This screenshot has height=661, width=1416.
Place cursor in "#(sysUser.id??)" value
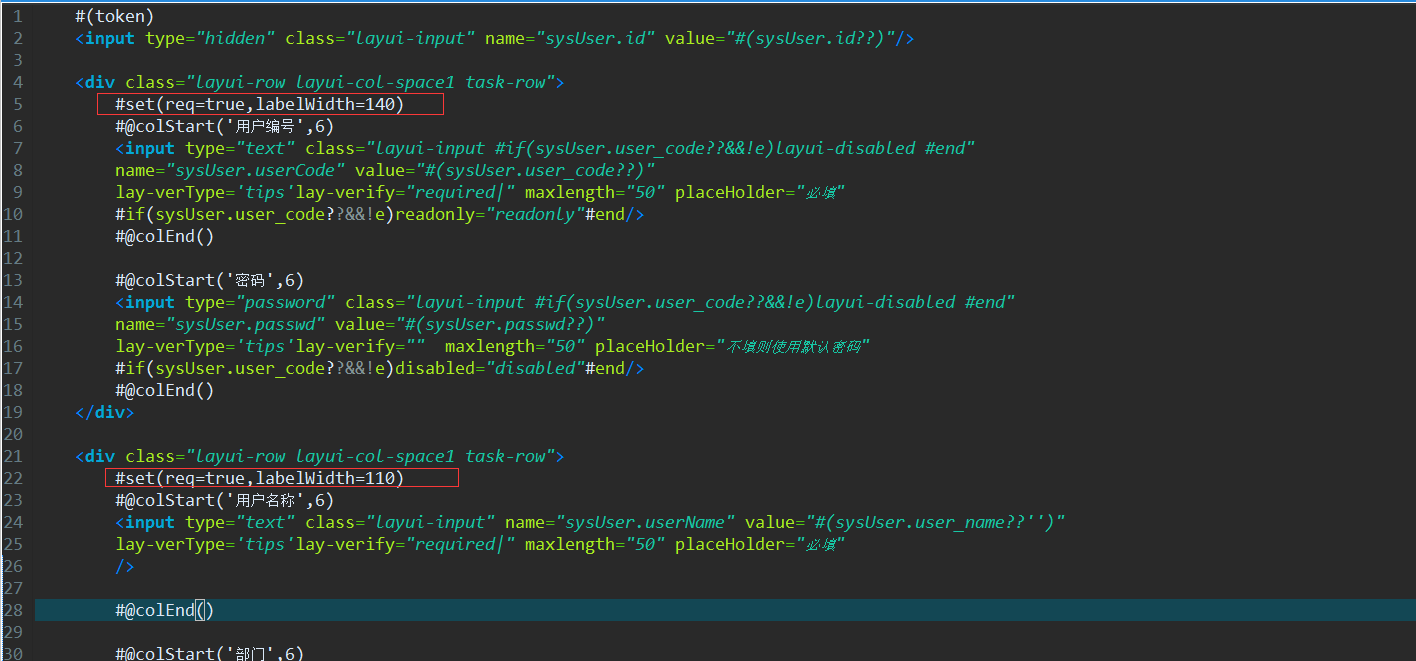pyautogui.click(x=810, y=38)
